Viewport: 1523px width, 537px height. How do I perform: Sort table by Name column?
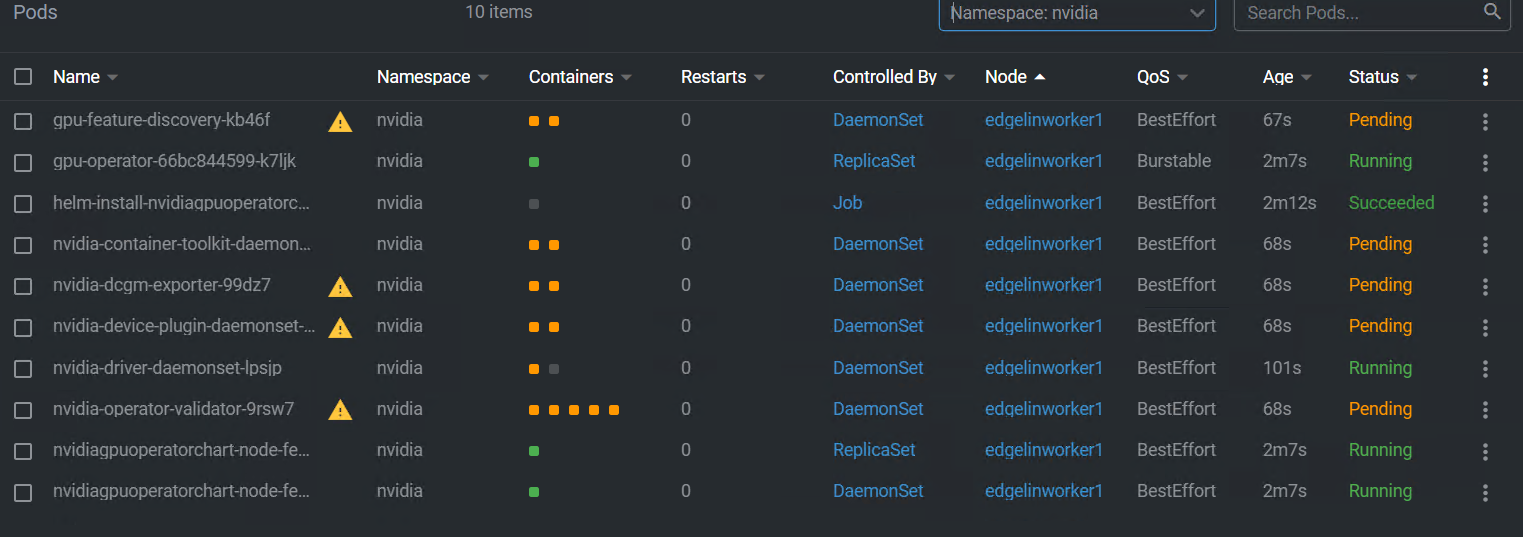pyautogui.click(x=85, y=77)
